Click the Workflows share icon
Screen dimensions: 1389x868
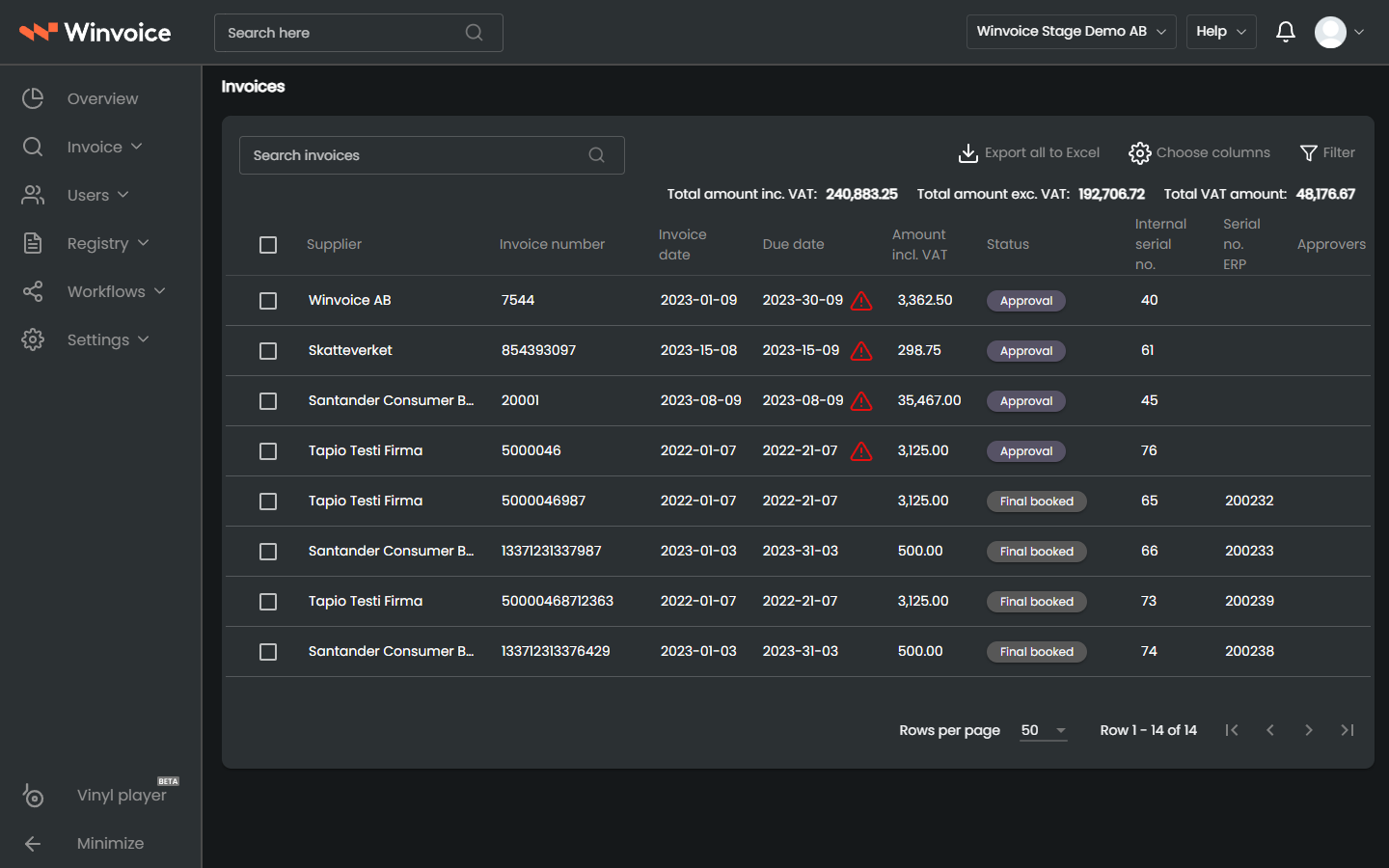pos(33,291)
